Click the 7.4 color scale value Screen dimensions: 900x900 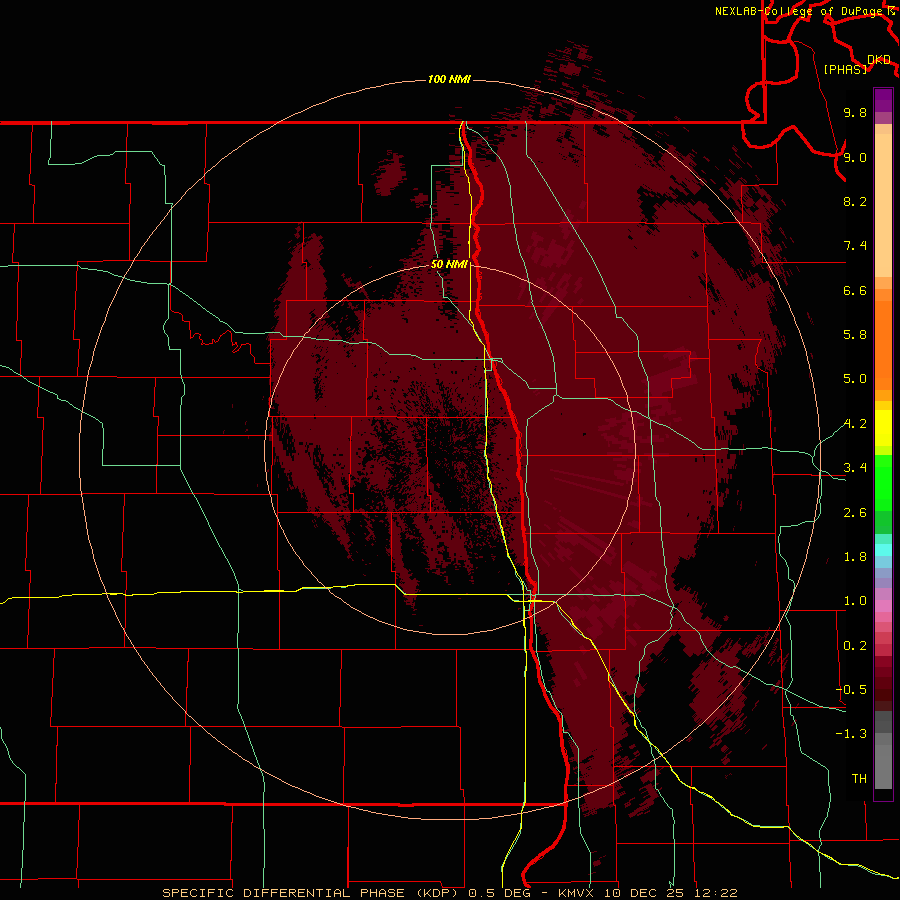pyautogui.click(x=855, y=246)
